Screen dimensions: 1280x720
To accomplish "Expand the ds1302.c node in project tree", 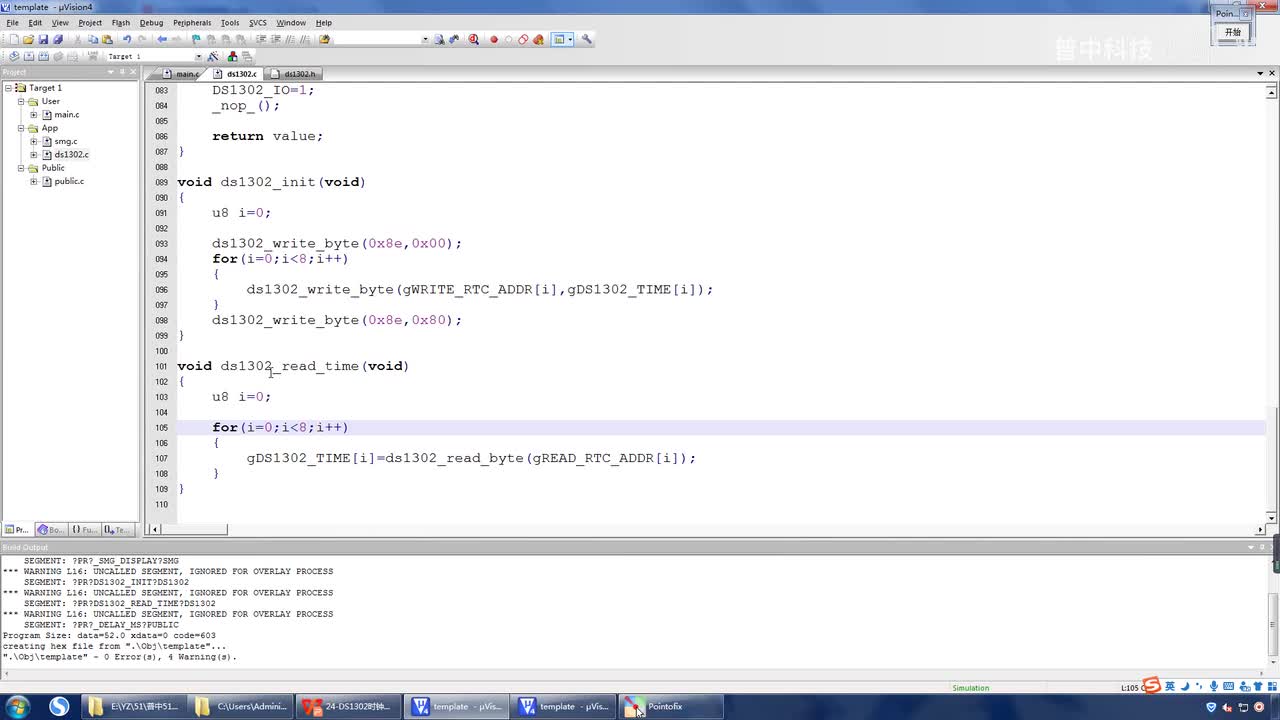I will [34, 155].
